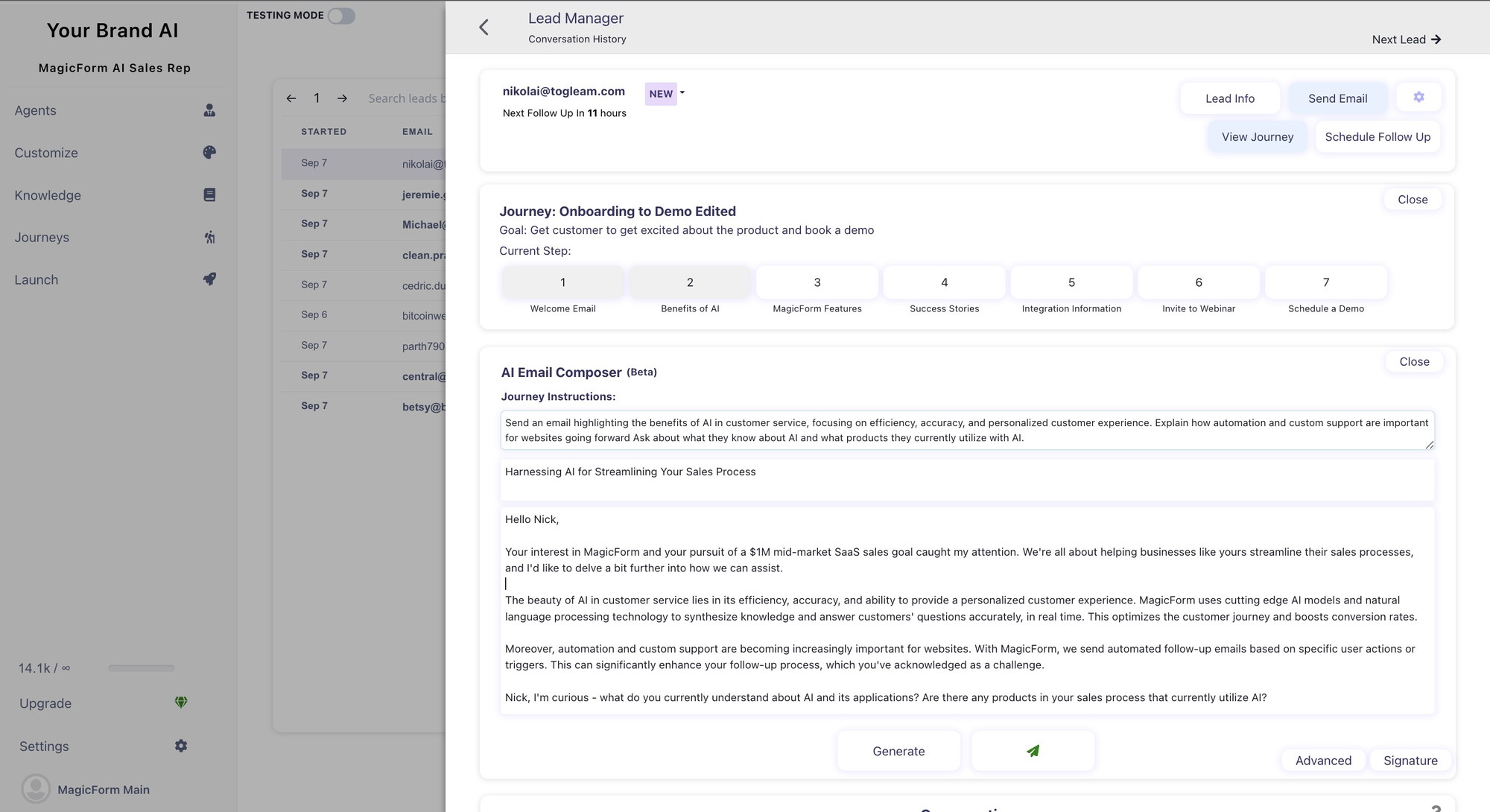Viewport: 1490px width, 812px height.
Task: Select journey step 3 MagicForm Features
Action: (x=817, y=282)
